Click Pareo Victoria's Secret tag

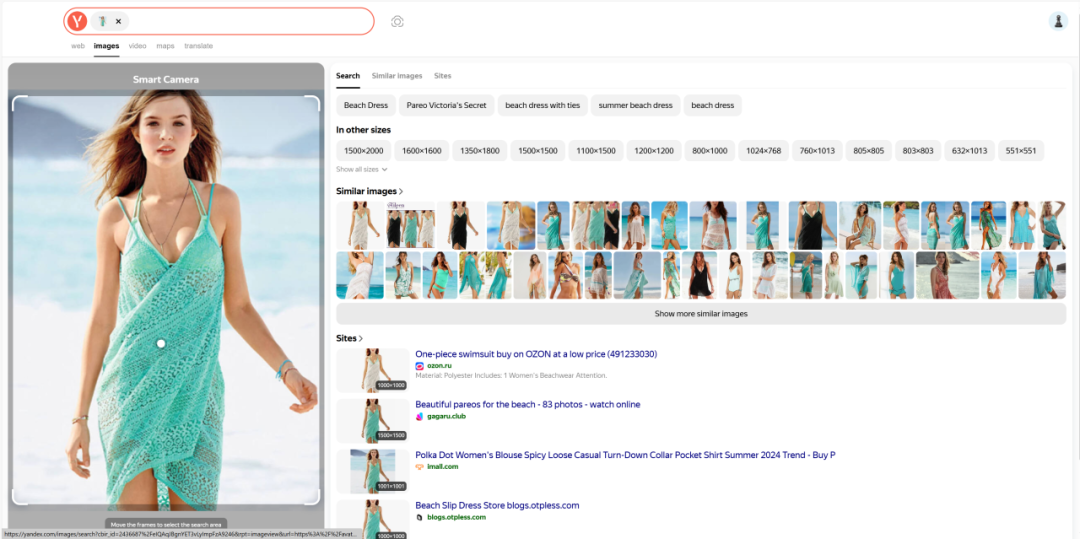[446, 105]
